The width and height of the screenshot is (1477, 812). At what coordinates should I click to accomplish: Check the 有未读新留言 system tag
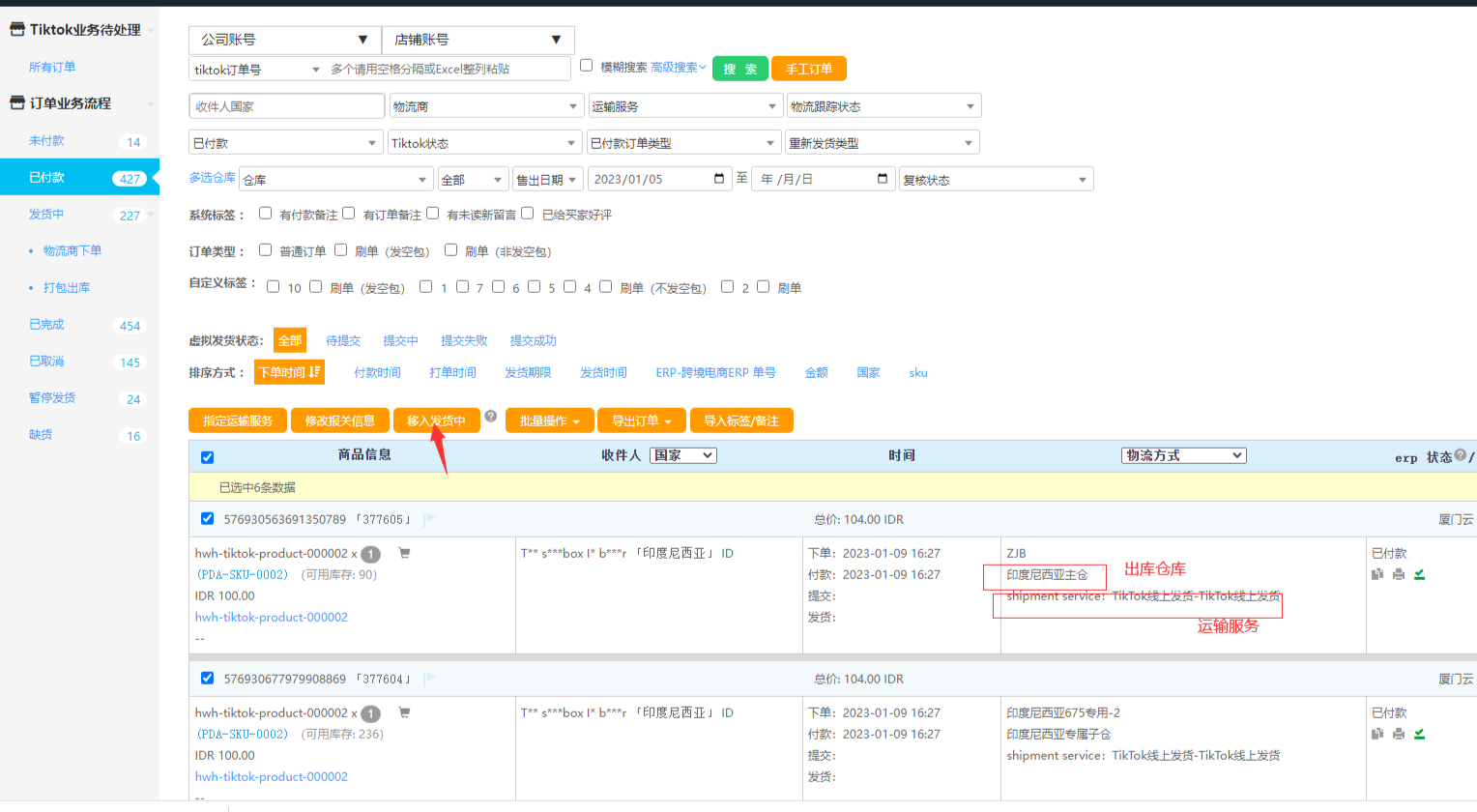pyautogui.click(x=432, y=213)
